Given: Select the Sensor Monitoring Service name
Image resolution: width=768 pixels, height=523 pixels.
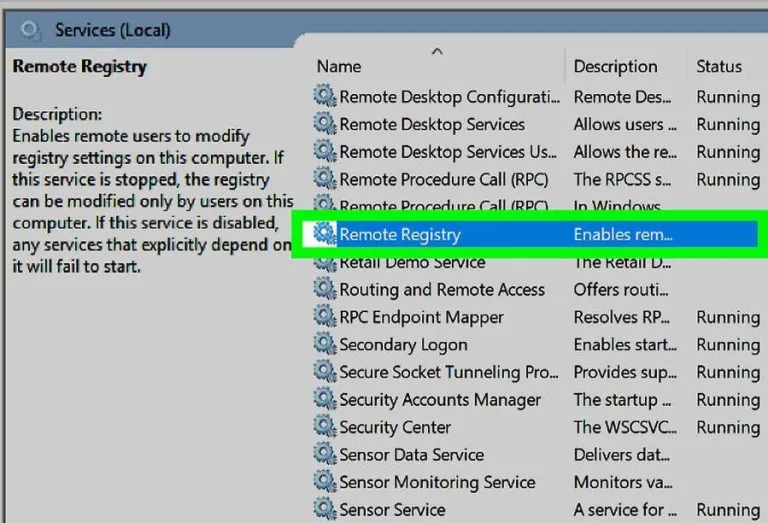Looking at the screenshot, I should (x=437, y=482).
